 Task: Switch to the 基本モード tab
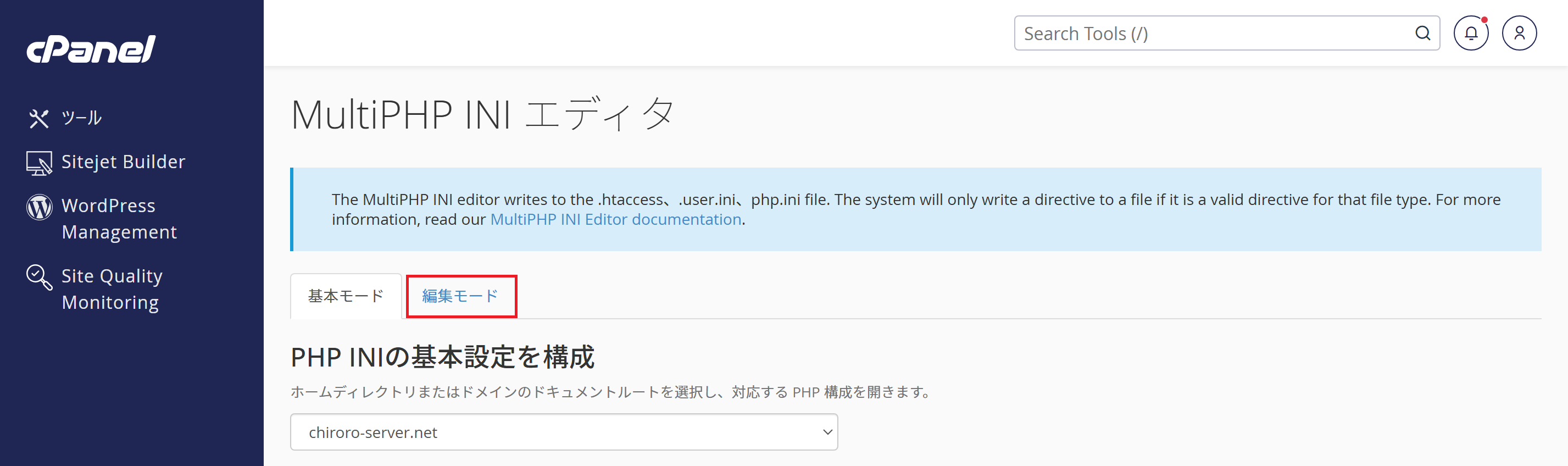[346, 296]
